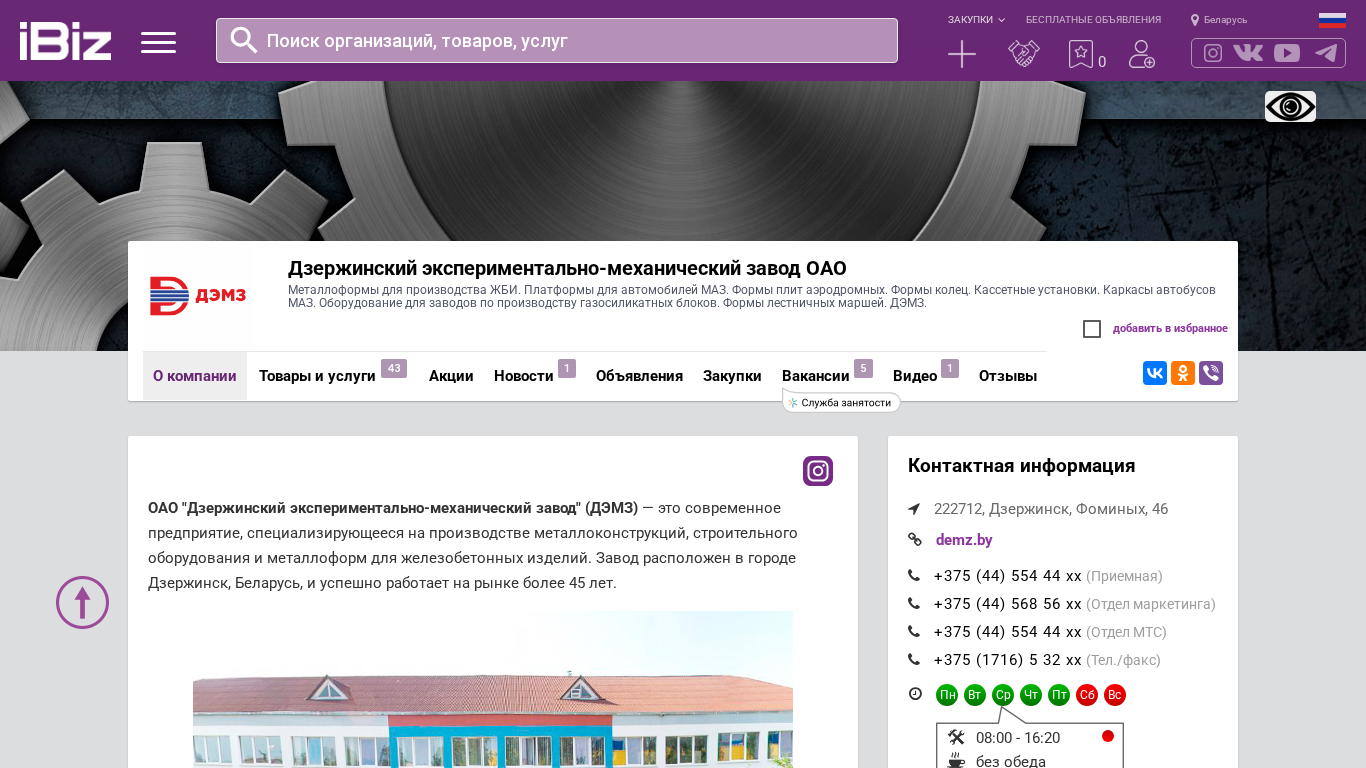Open the favorites bookmark icon
This screenshot has height=768, width=1366.
coord(1081,54)
